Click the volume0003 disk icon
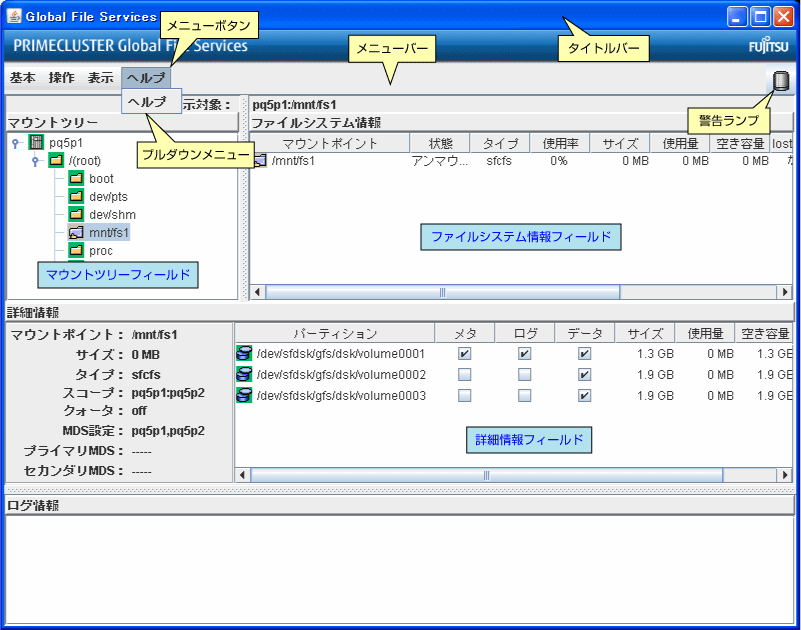The width and height of the screenshot is (801, 630). 244,395
